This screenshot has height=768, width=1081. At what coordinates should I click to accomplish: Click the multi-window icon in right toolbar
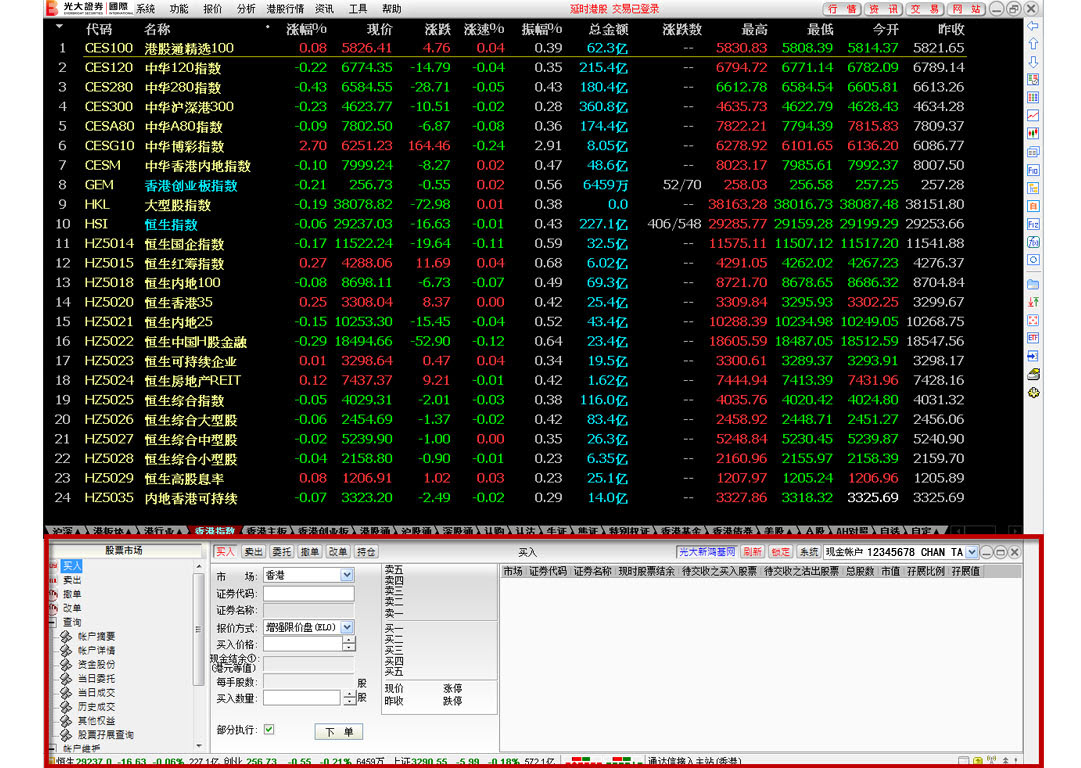coord(1033,152)
